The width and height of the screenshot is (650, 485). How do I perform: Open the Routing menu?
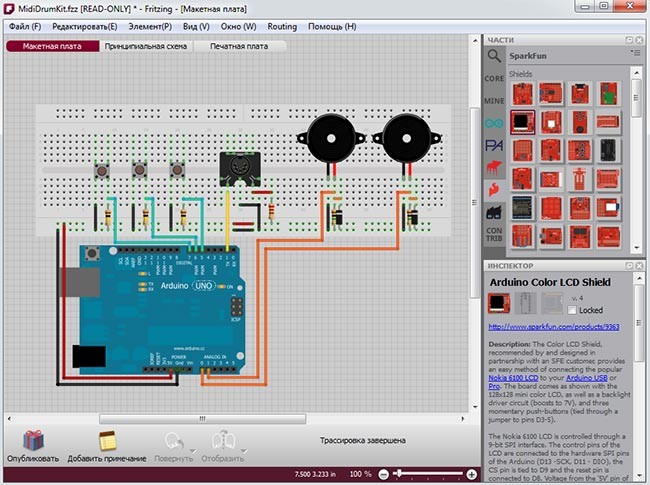click(x=282, y=27)
